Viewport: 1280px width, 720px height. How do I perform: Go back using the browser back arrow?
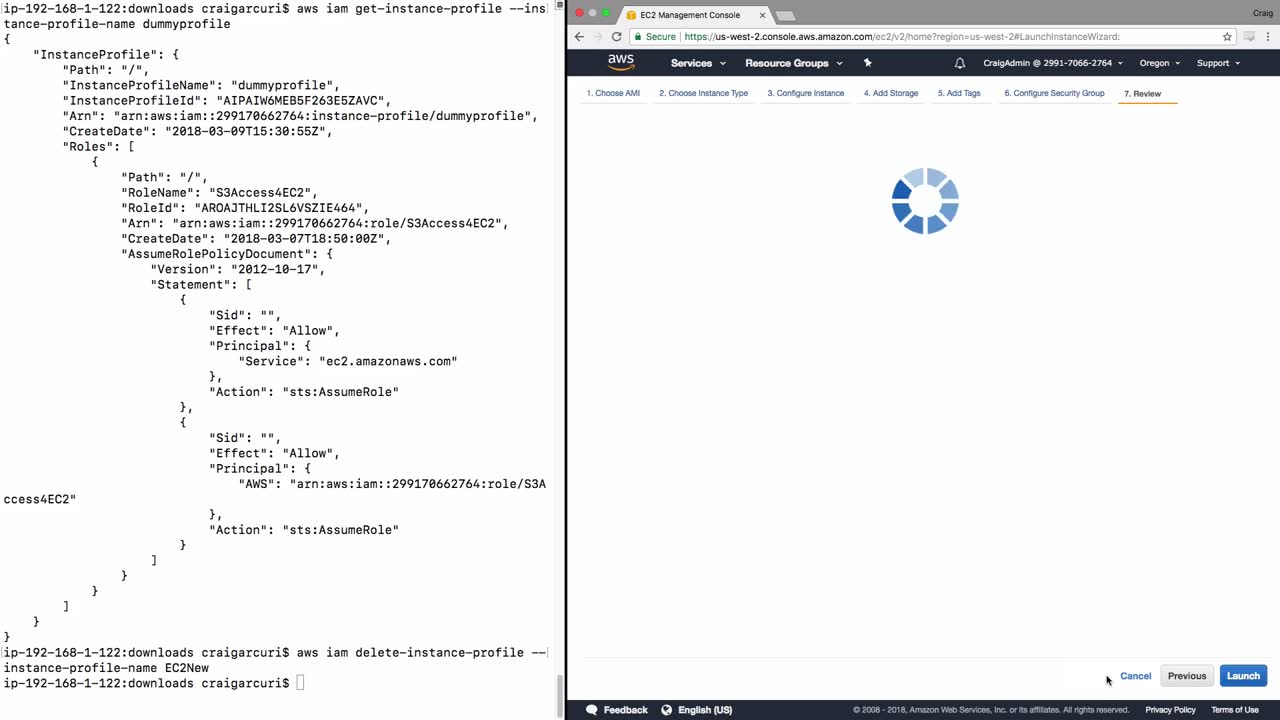pos(579,37)
